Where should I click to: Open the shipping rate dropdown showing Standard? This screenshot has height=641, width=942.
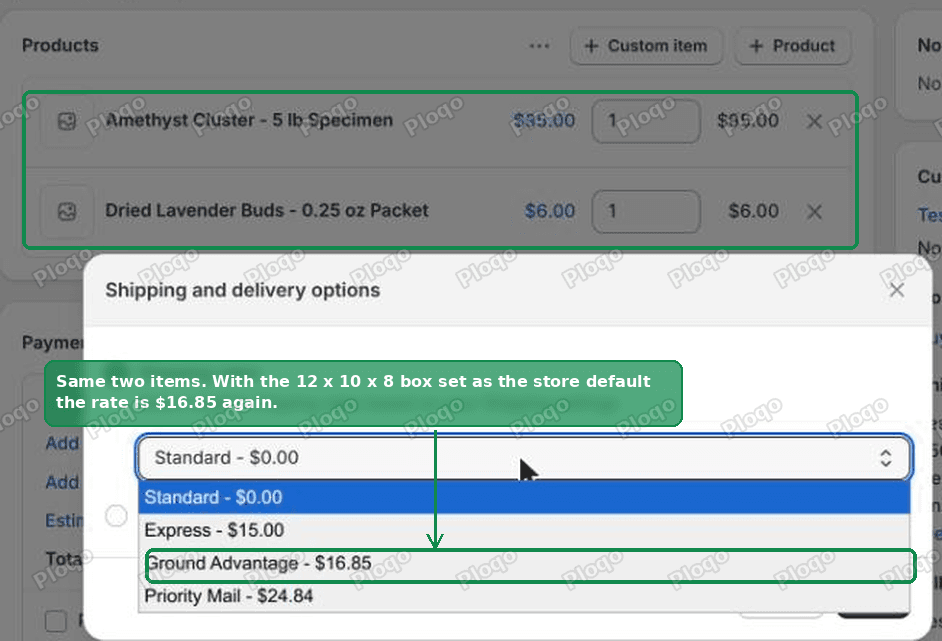524,458
